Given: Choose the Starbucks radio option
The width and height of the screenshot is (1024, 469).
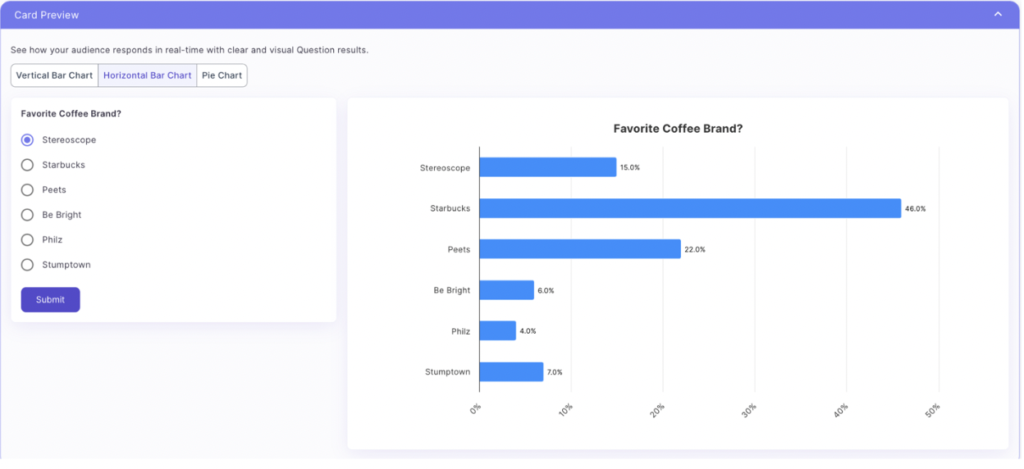Looking at the screenshot, I should click(28, 165).
